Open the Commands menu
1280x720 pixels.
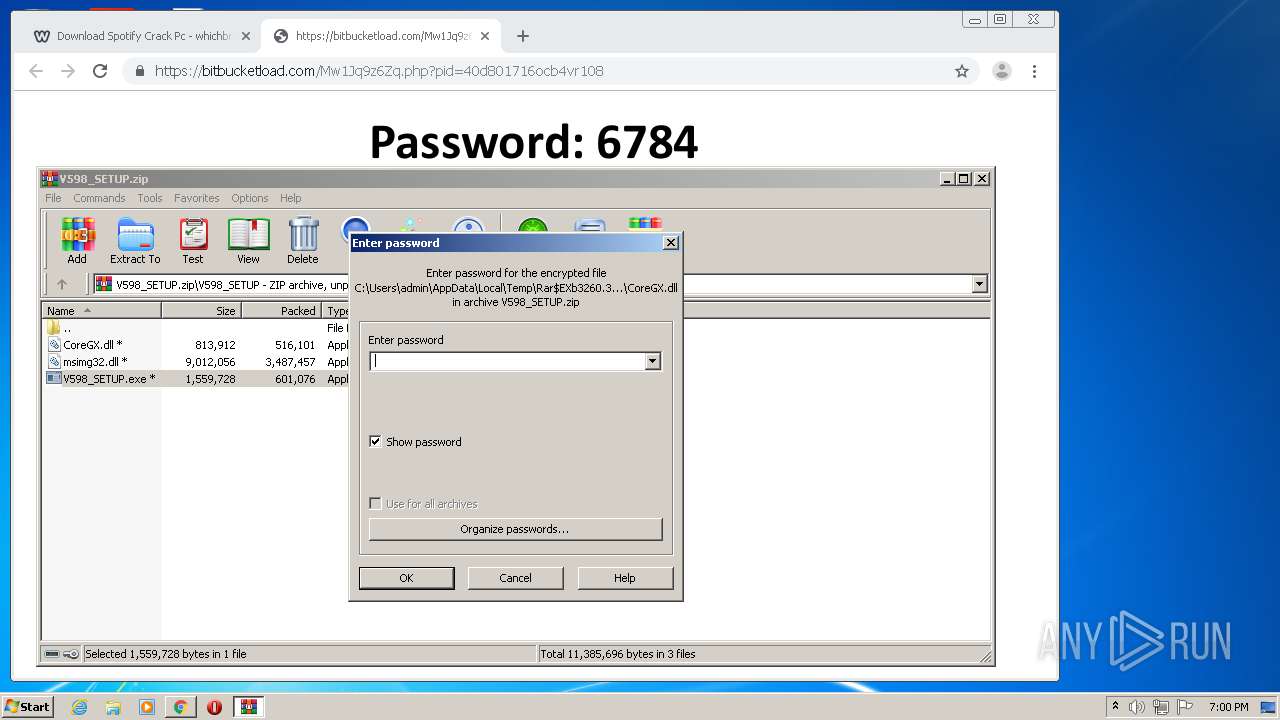[x=99, y=198]
